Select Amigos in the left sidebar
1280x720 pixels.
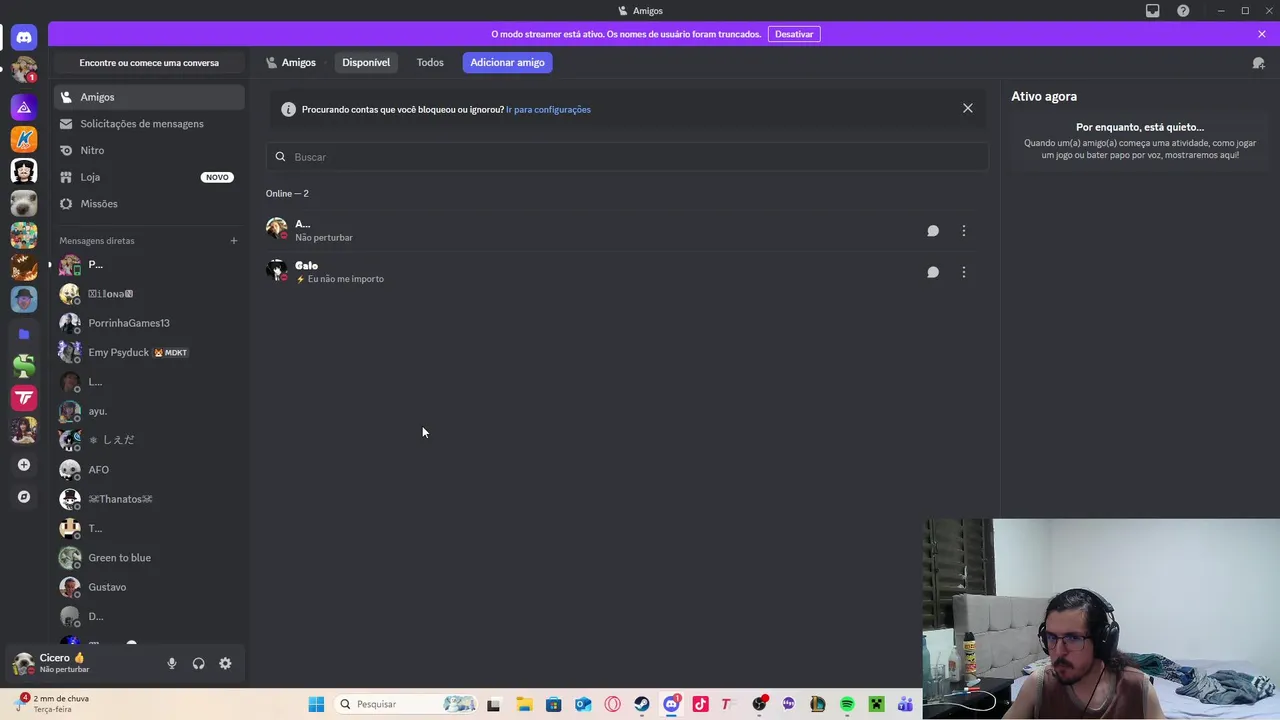[x=149, y=97]
